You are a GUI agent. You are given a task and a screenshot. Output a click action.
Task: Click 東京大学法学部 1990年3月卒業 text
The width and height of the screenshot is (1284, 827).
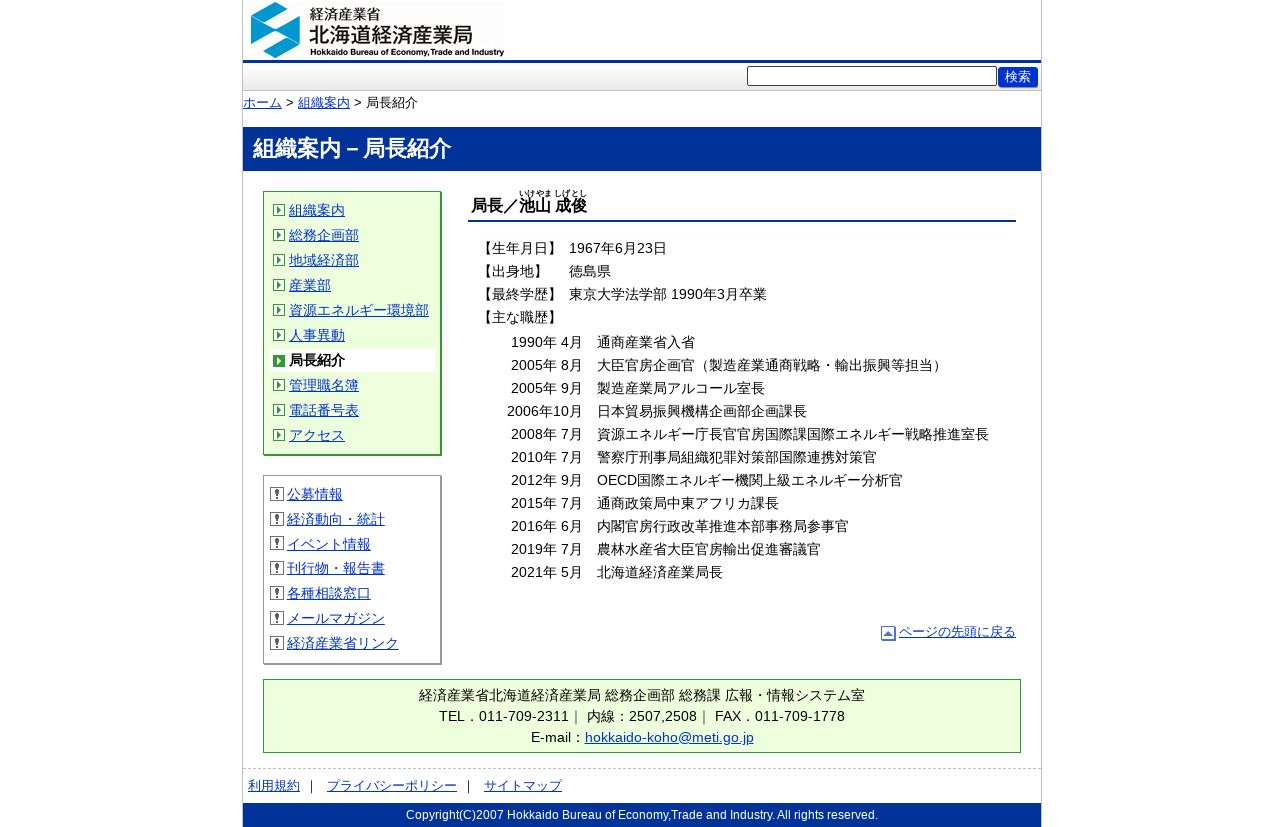668,294
